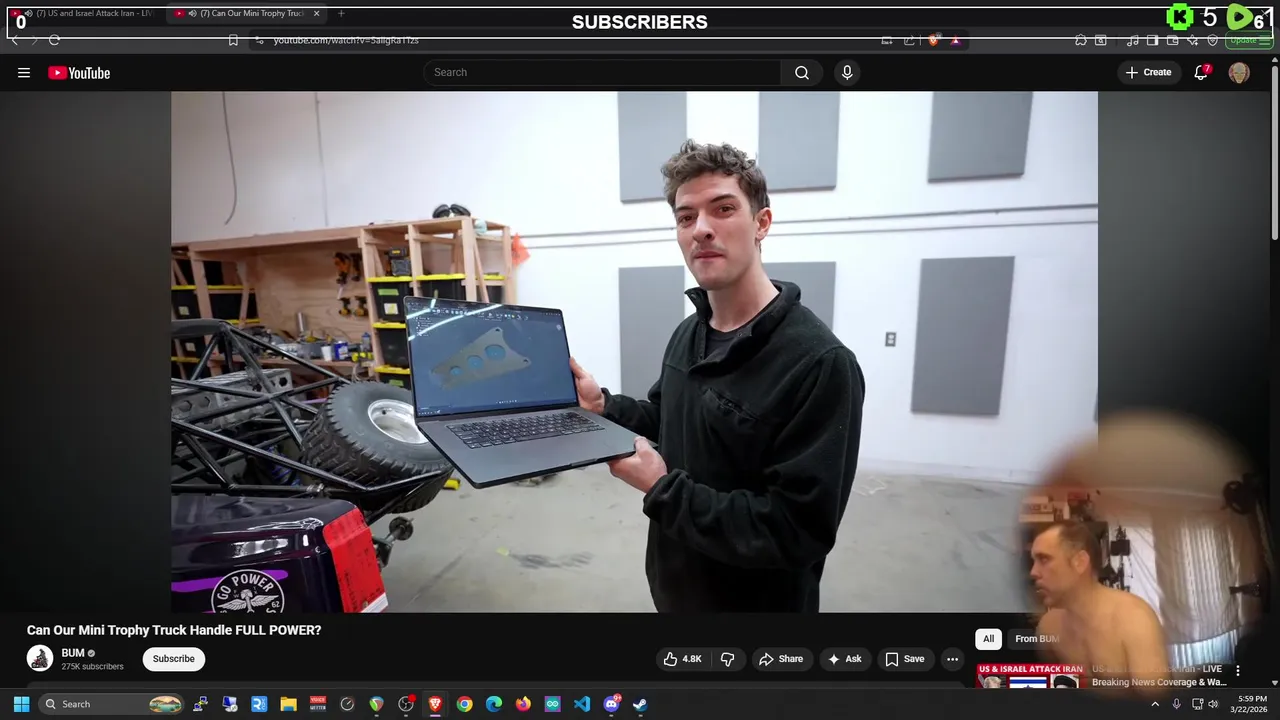
Task: Open the BUM channel name link
Action: tap(72, 653)
